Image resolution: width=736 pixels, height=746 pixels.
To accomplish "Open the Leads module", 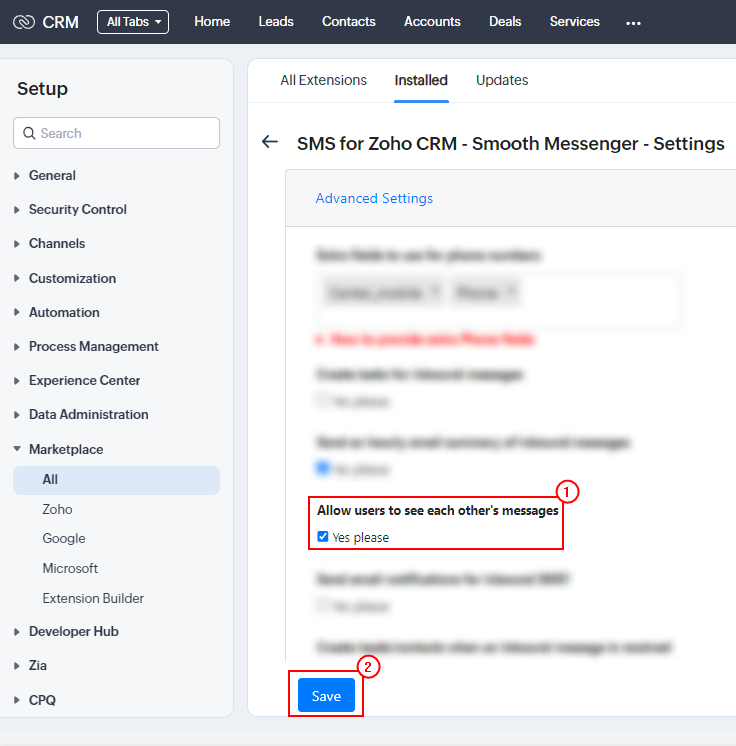I will coord(276,22).
